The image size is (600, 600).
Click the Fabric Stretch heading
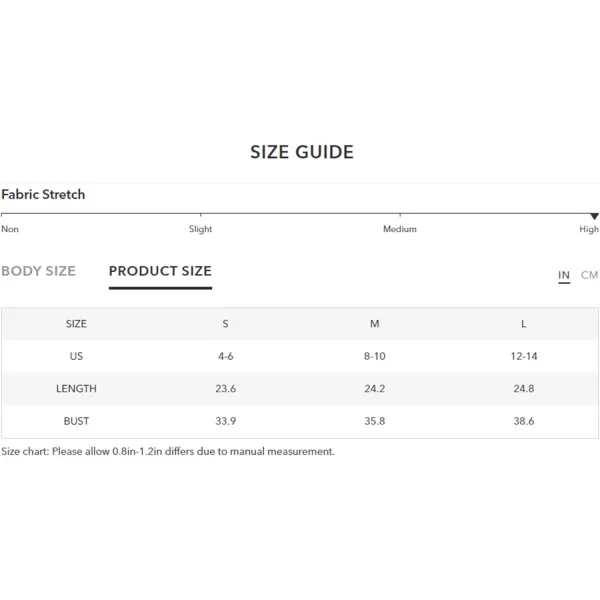43,194
